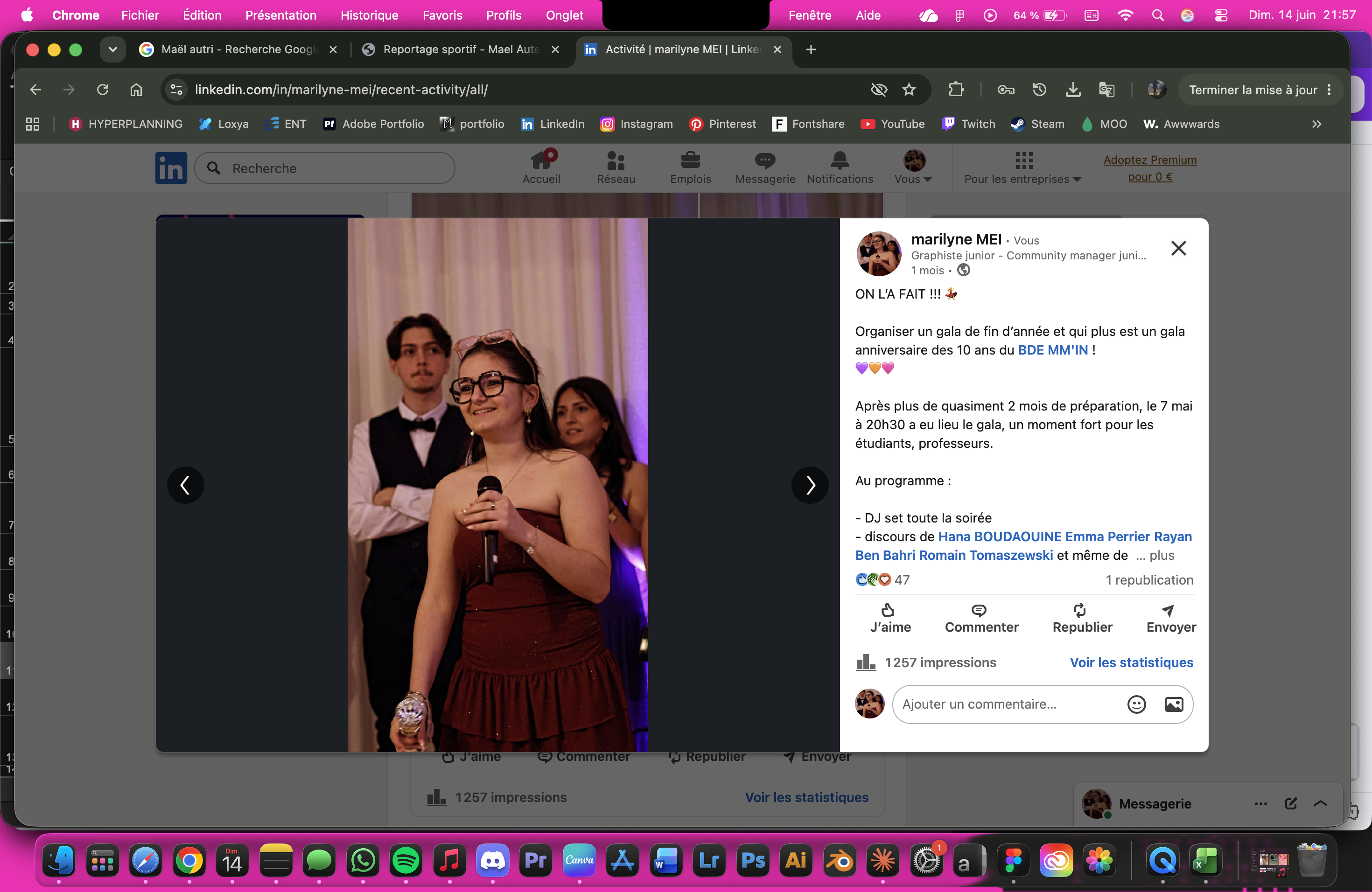Open Romain Tomaszewski profile mention
1372x892 pixels.
[x=986, y=556]
